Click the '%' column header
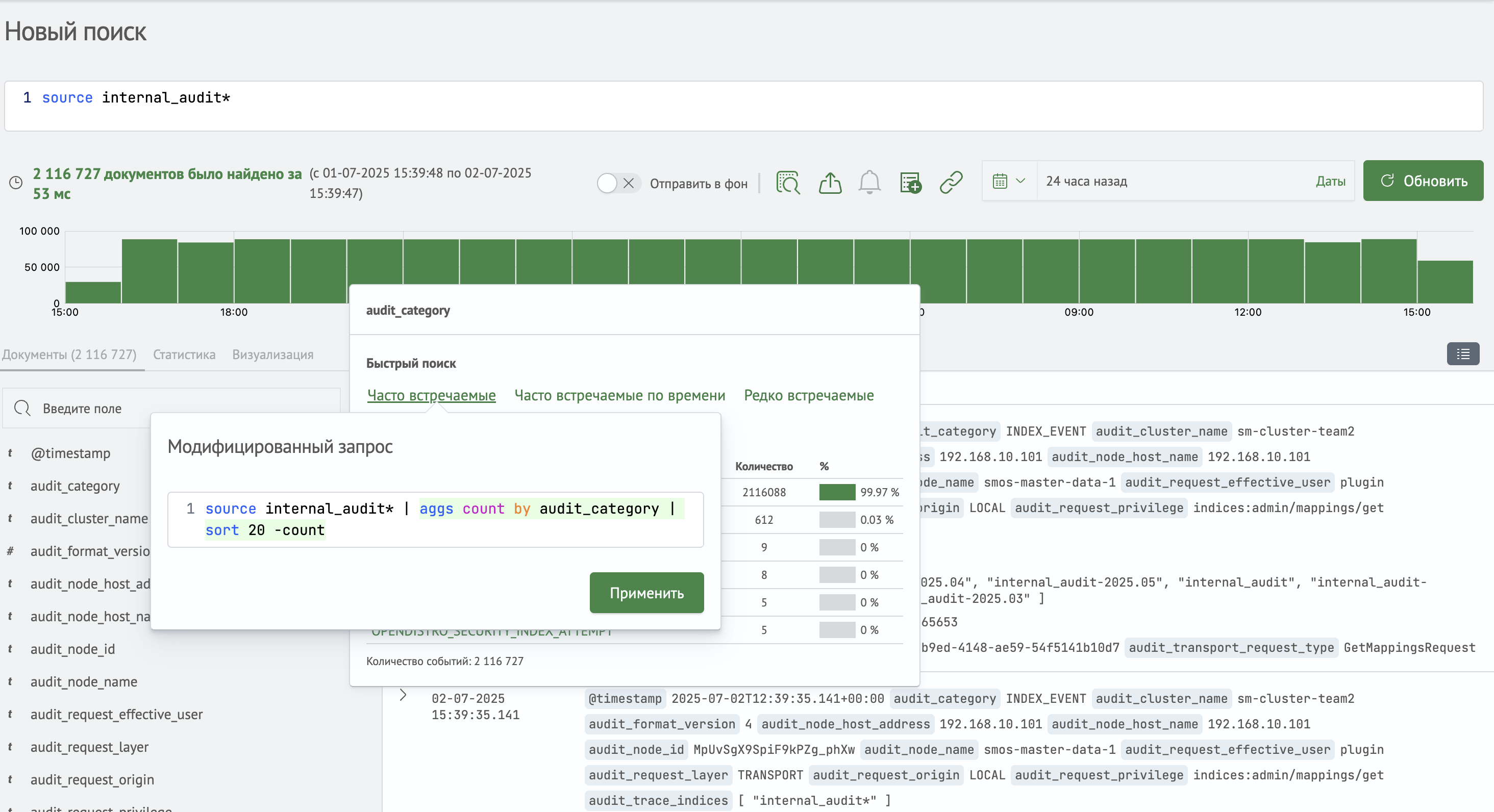The width and height of the screenshot is (1494, 812). tap(824, 467)
